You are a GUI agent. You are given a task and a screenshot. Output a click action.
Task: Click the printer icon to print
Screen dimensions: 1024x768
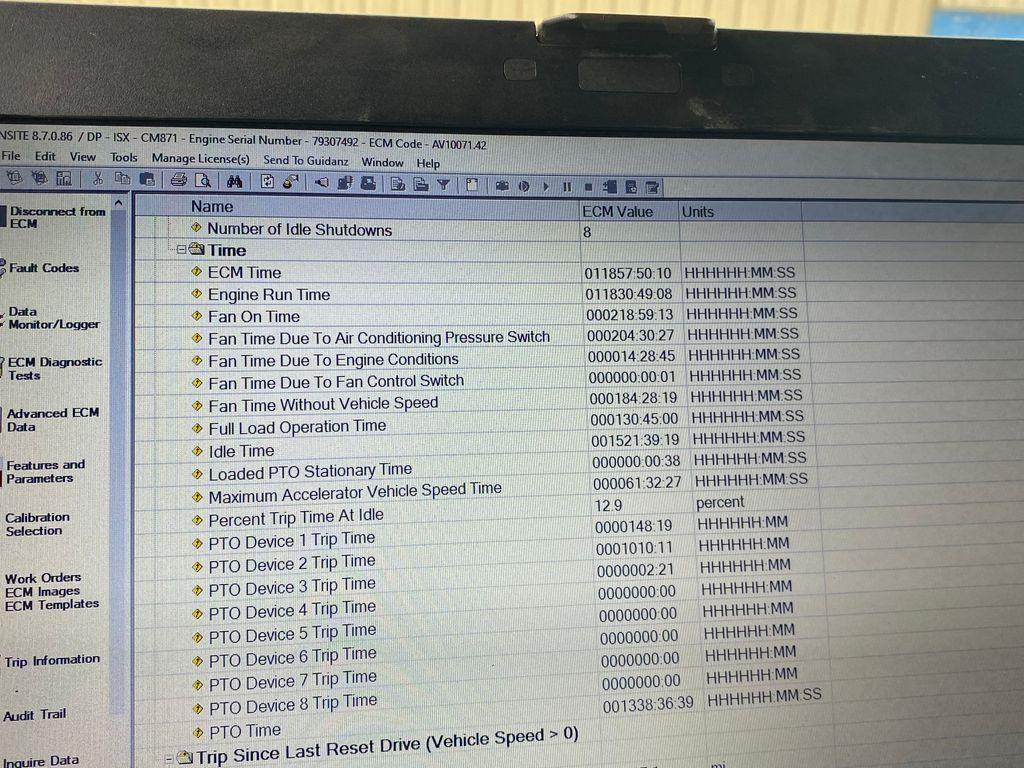178,180
